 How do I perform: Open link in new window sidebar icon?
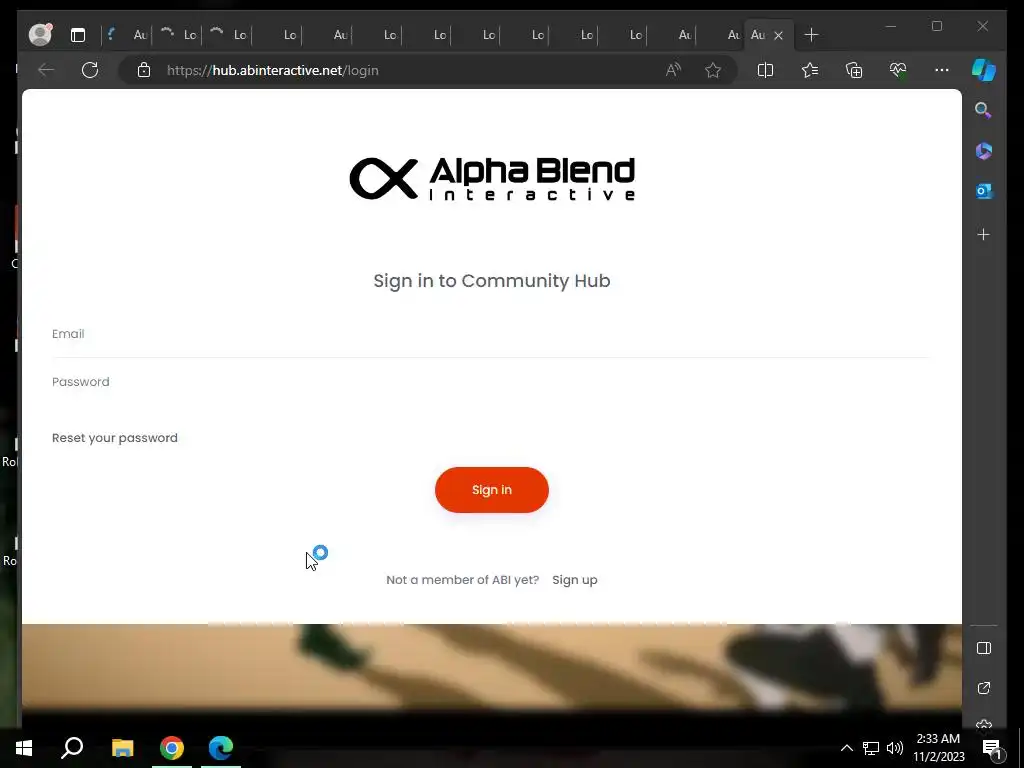click(984, 688)
